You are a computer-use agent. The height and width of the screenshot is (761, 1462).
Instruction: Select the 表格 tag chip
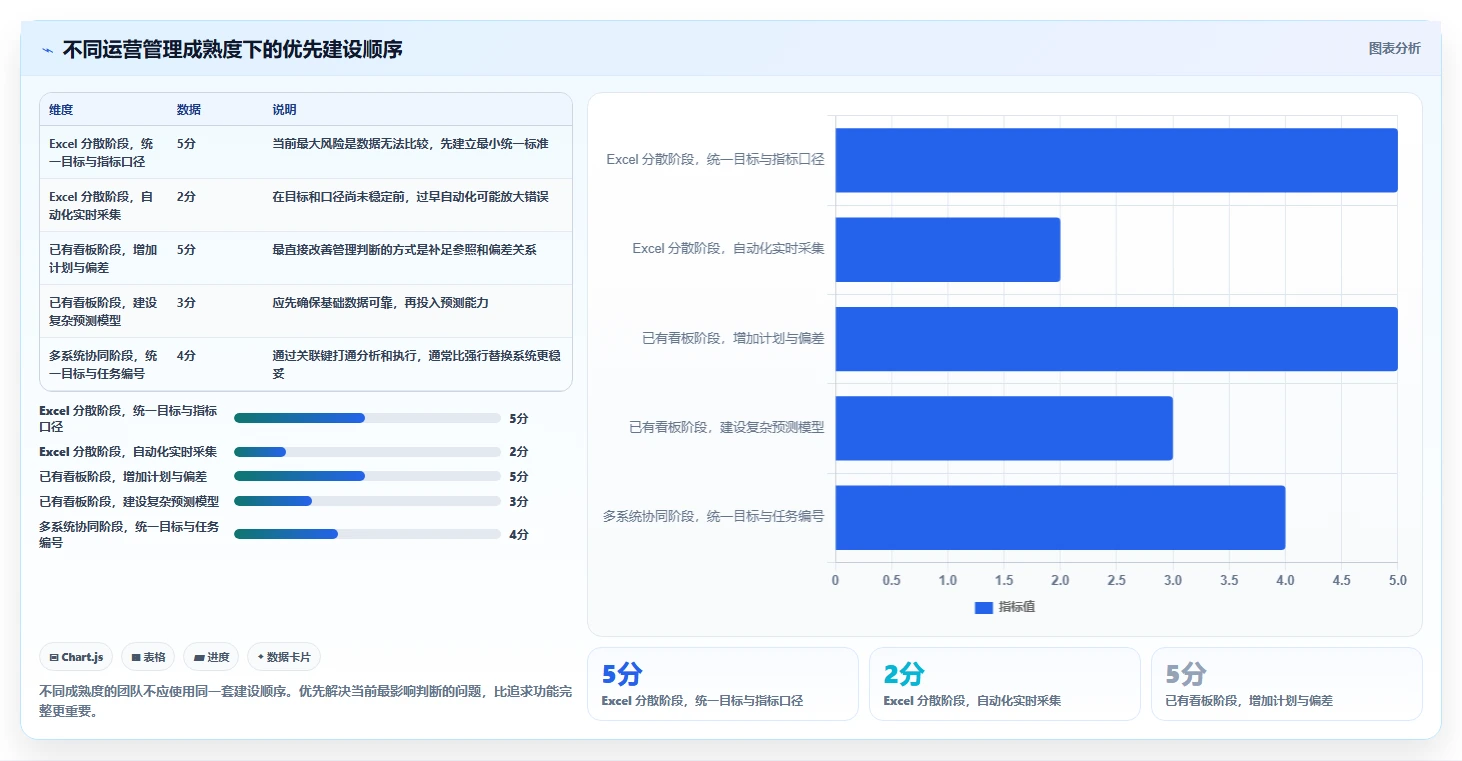tap(148, 657)
